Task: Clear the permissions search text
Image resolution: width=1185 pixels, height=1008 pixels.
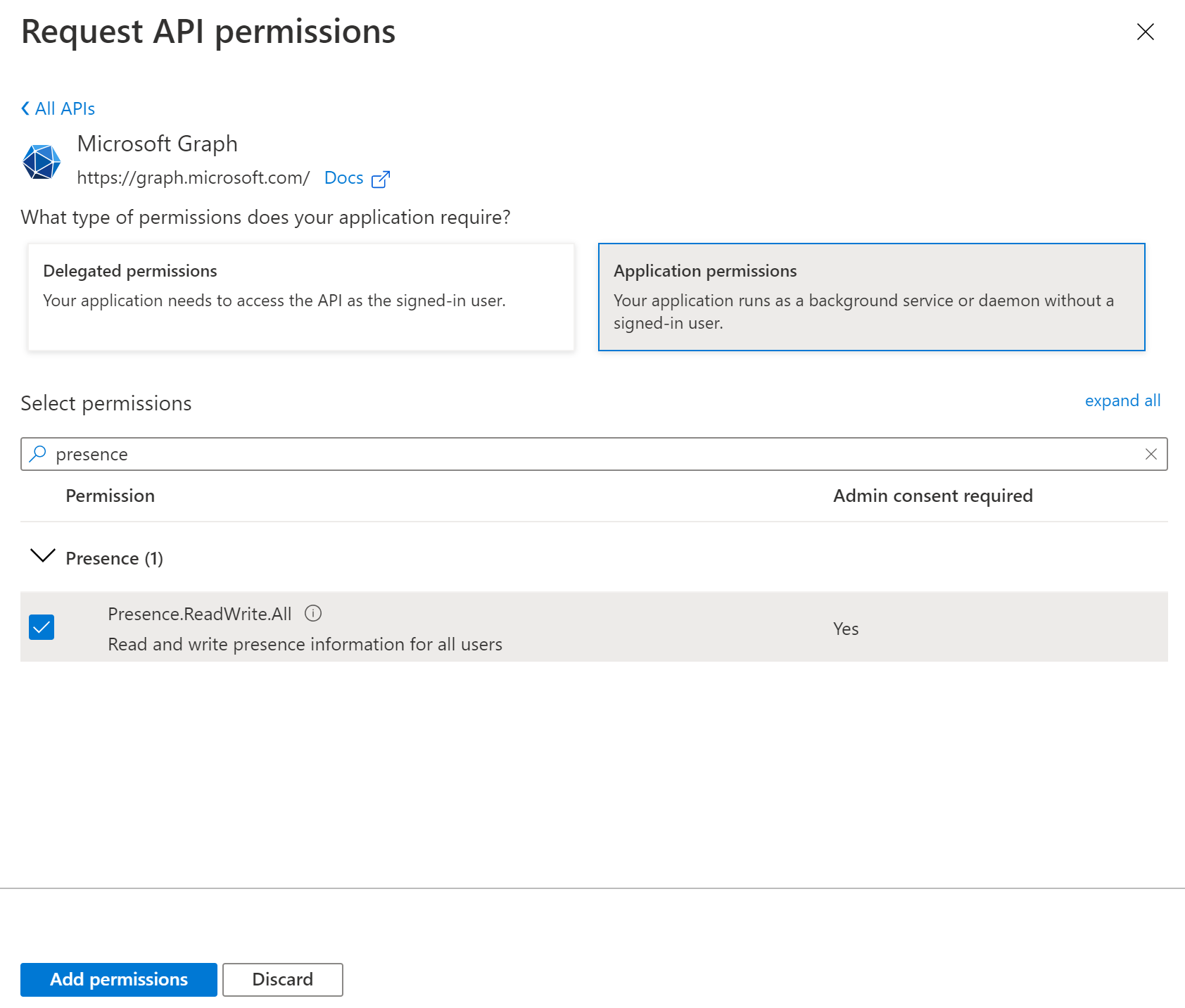Action: (1151, 454)
